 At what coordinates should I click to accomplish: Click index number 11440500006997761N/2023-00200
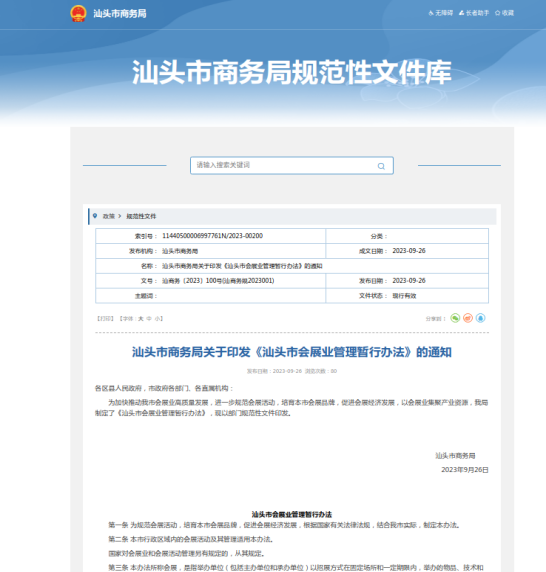(x=212, y=236)
